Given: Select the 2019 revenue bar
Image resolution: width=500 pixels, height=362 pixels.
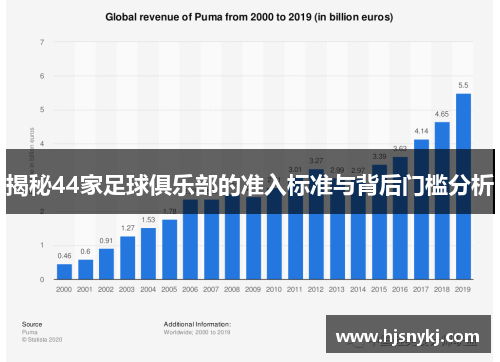Looking at the screenshot, I should [463, 187].
